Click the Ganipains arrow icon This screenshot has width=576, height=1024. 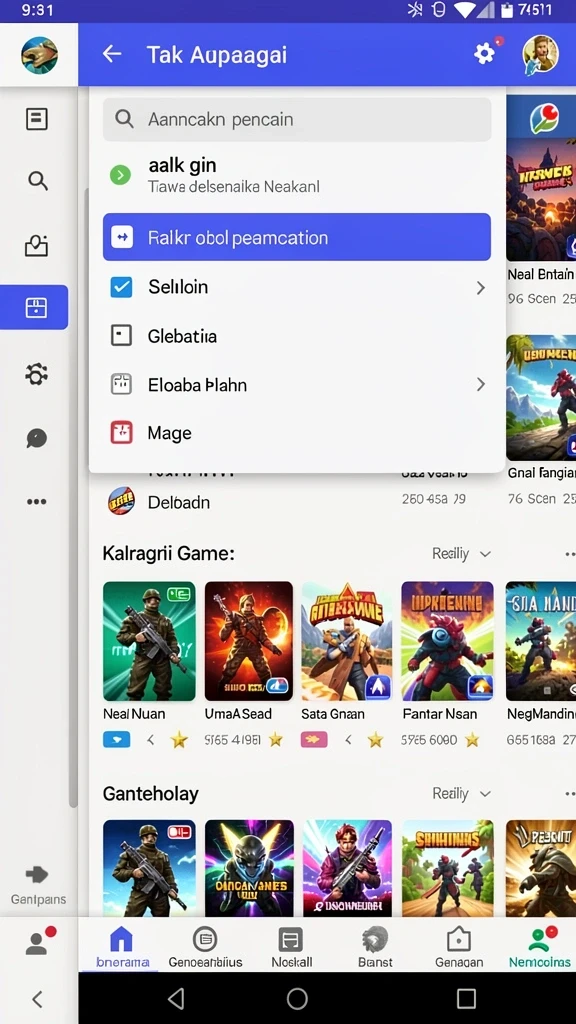pyautogui.click(x=37, y=874)
